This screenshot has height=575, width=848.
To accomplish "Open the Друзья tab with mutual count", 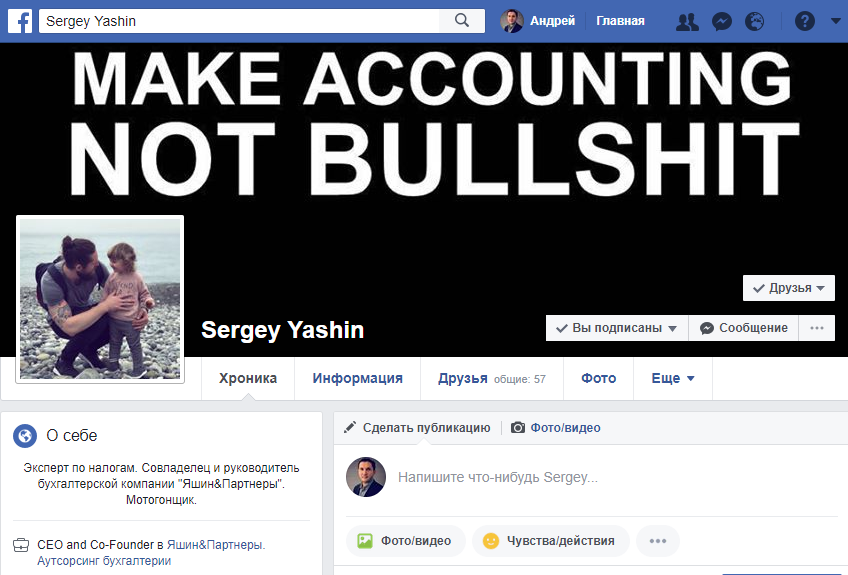I will click(x=492, y=379).
